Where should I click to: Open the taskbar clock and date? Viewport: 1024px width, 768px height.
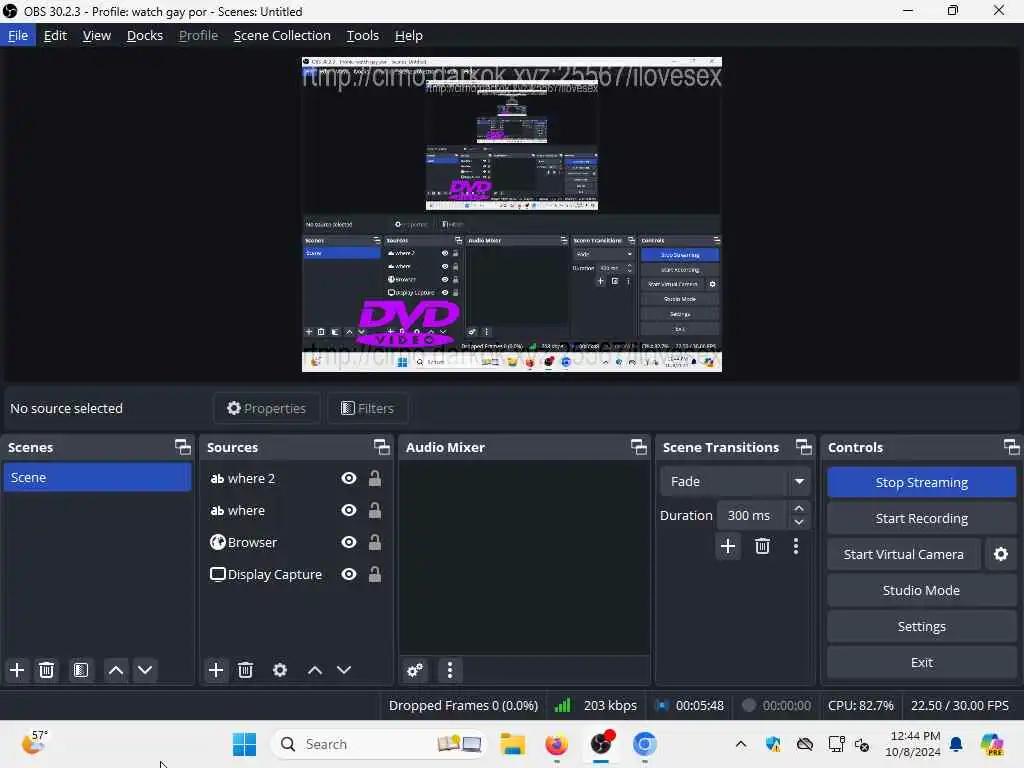pyautogui.click(x=913, y=744)
